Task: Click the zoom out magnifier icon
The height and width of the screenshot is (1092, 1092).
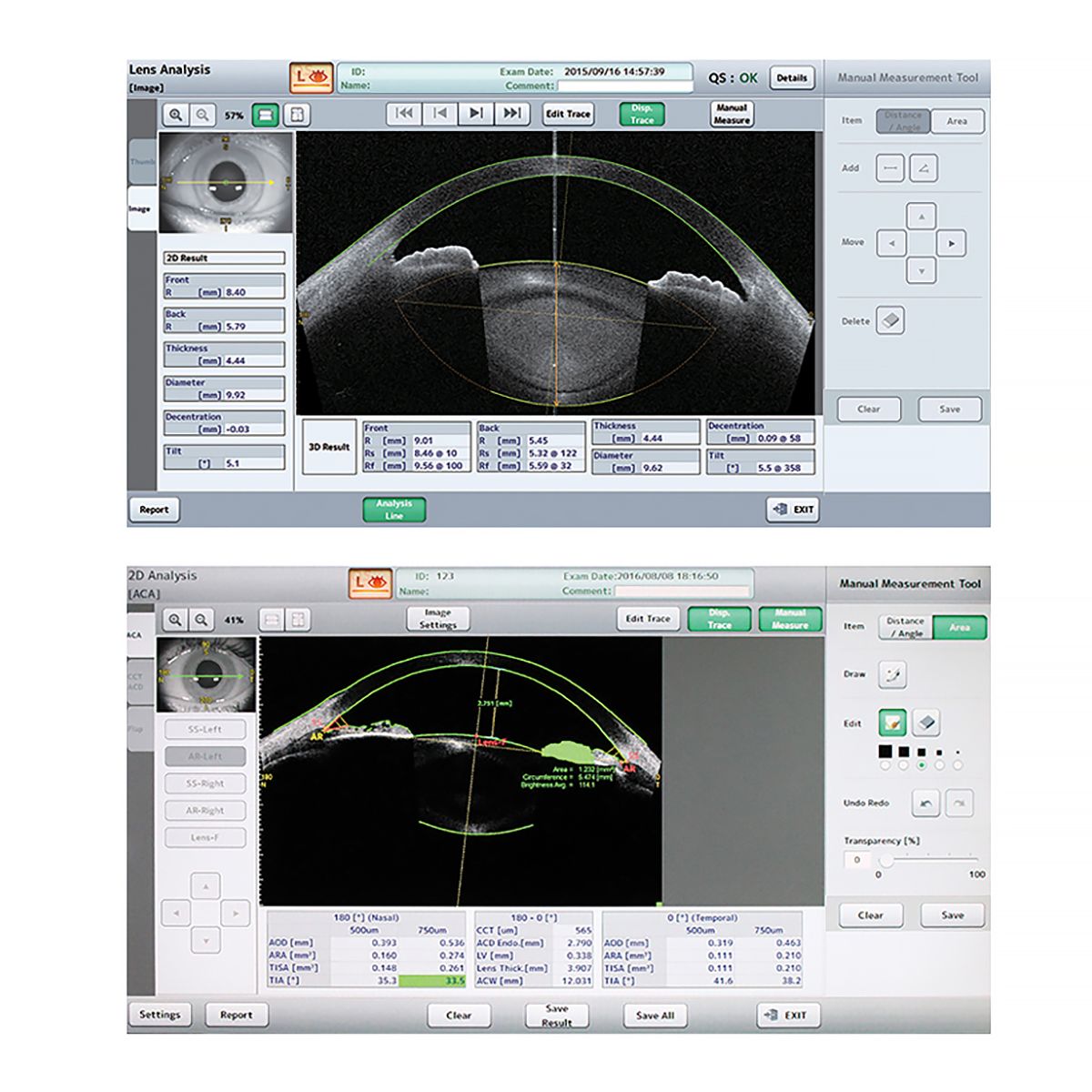Action: (204, 115)
